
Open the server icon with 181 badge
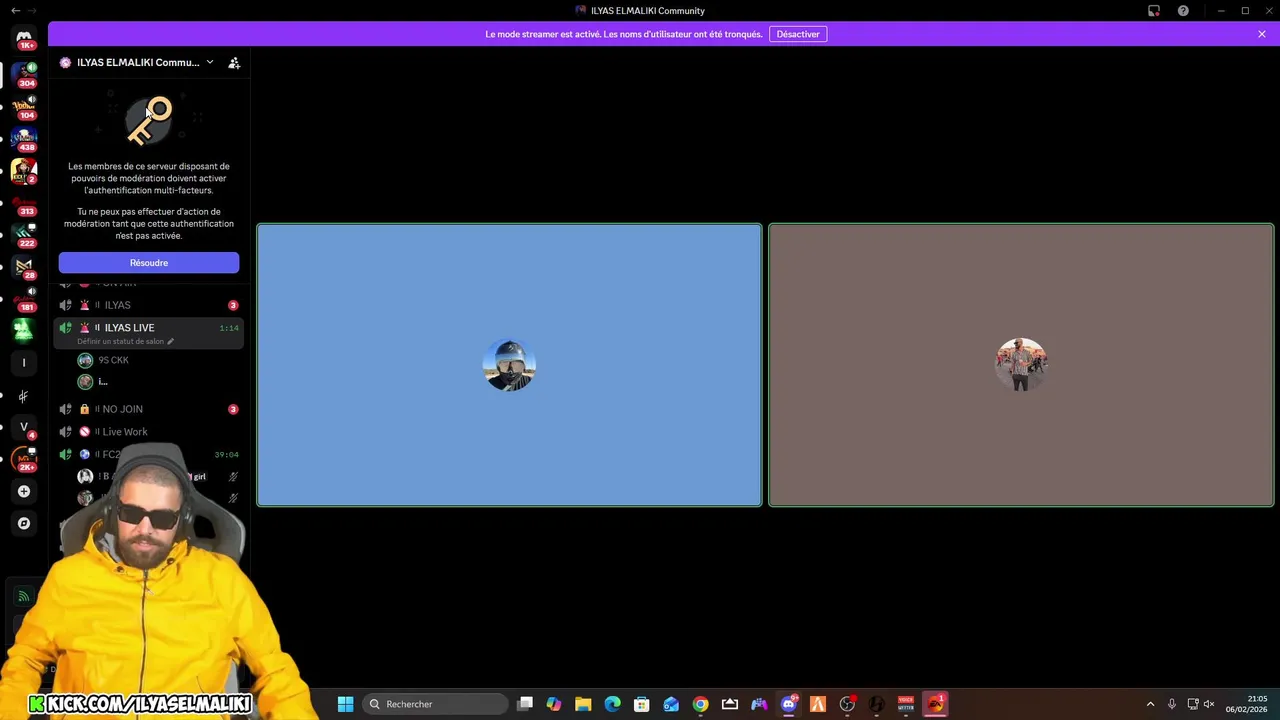point(24,298)
